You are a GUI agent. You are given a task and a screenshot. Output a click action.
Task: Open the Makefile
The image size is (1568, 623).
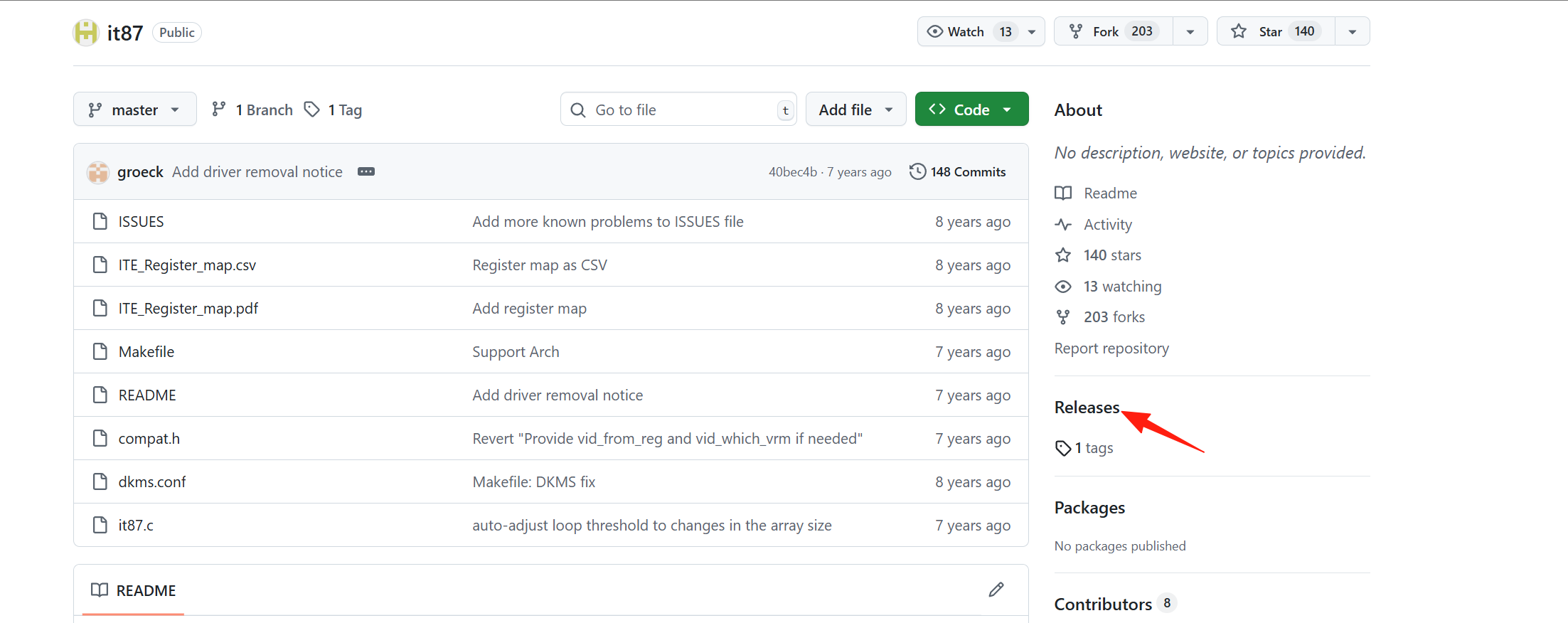(146, 352)
